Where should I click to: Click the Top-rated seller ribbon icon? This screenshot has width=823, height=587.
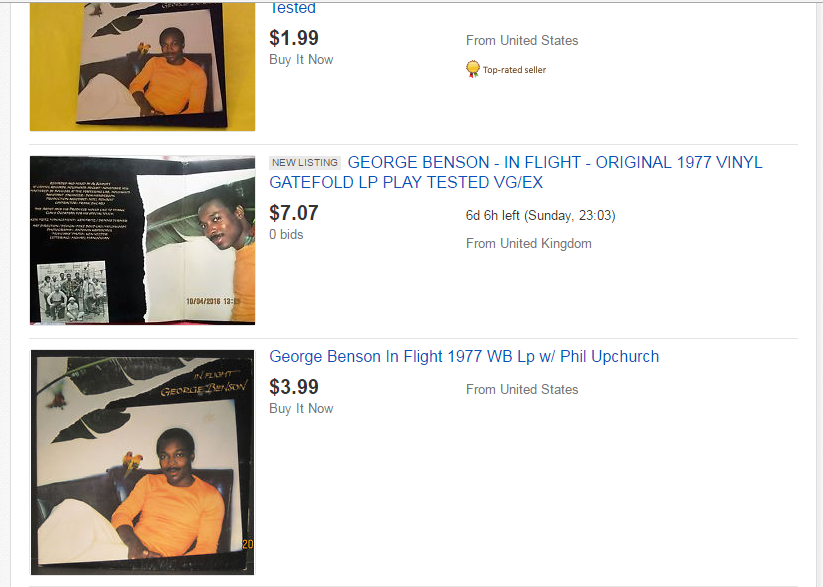pos(473,69)
